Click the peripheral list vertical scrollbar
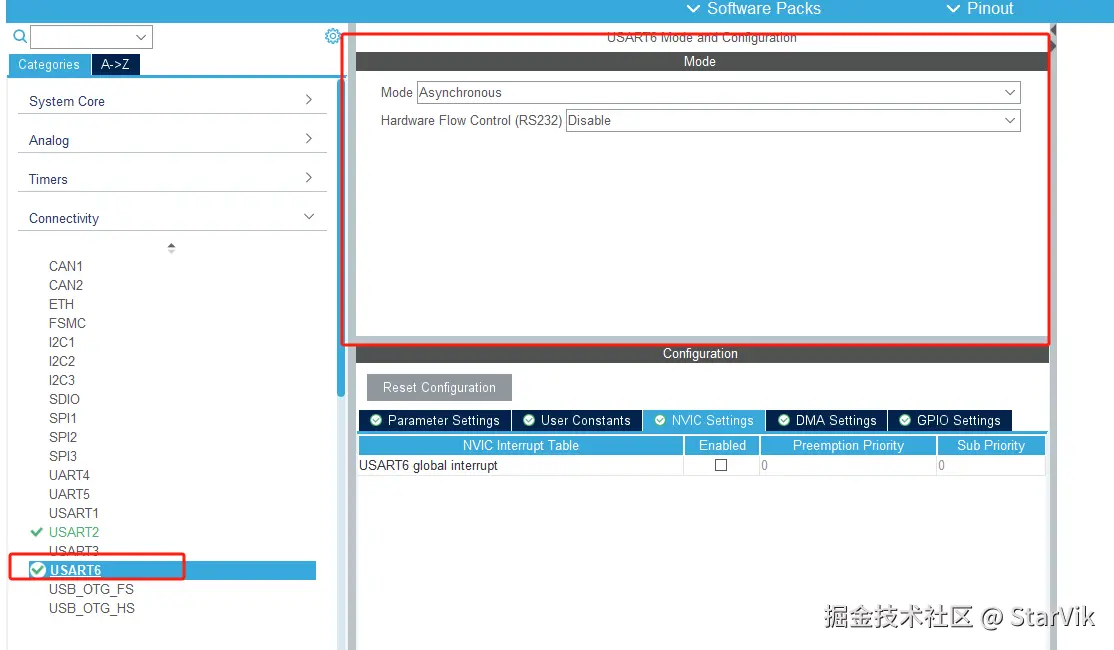Image resolution: width=1114 pixels, height=650 pixels. tap(341, 238)
